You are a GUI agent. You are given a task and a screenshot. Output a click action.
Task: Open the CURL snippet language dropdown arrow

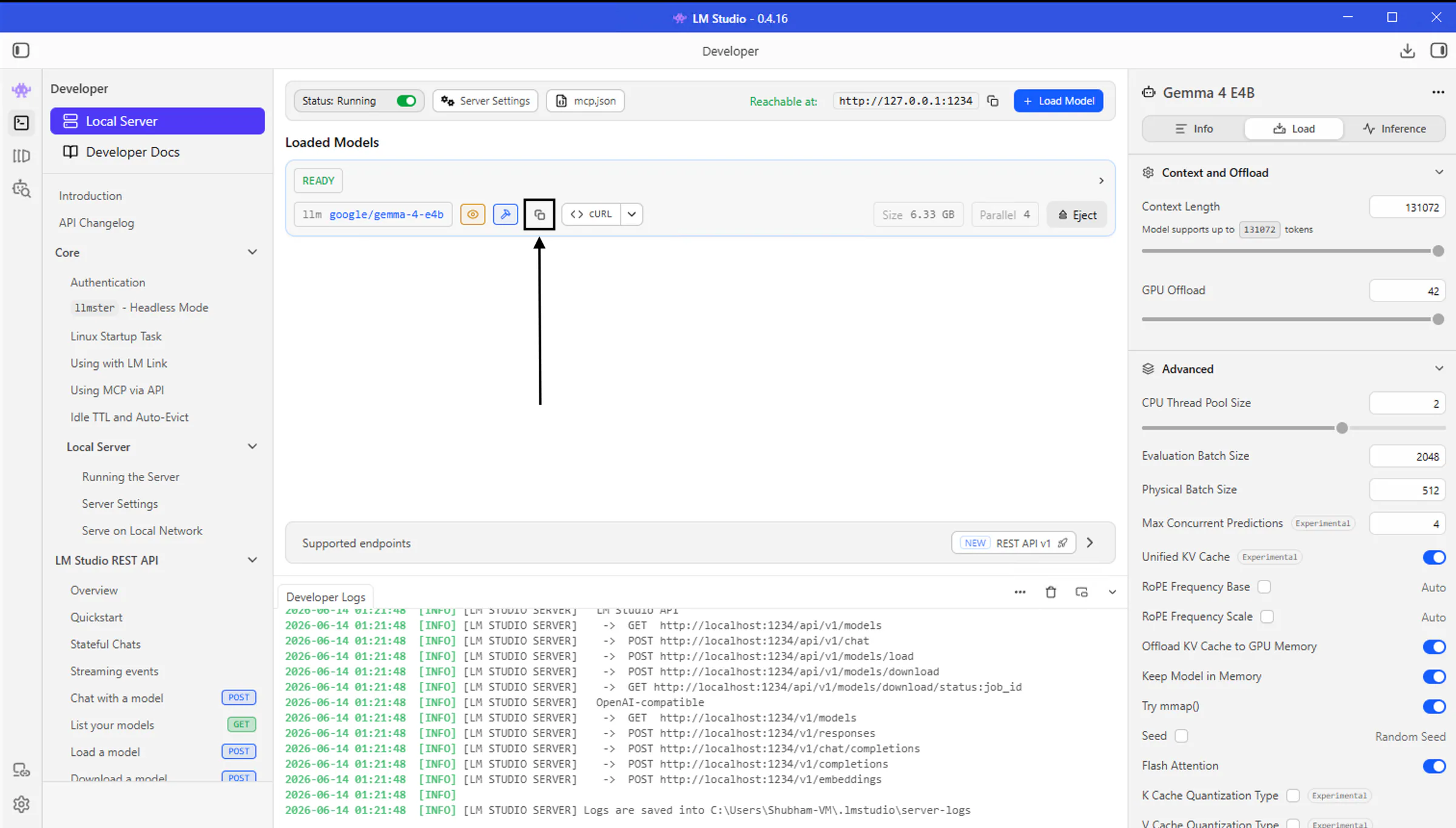pyautogui.click(x=632, y=214)
